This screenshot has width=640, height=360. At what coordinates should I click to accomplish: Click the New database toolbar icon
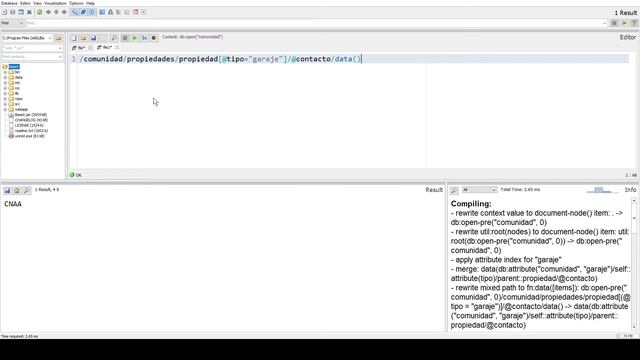pyautogui.click(x=4, y=12)
